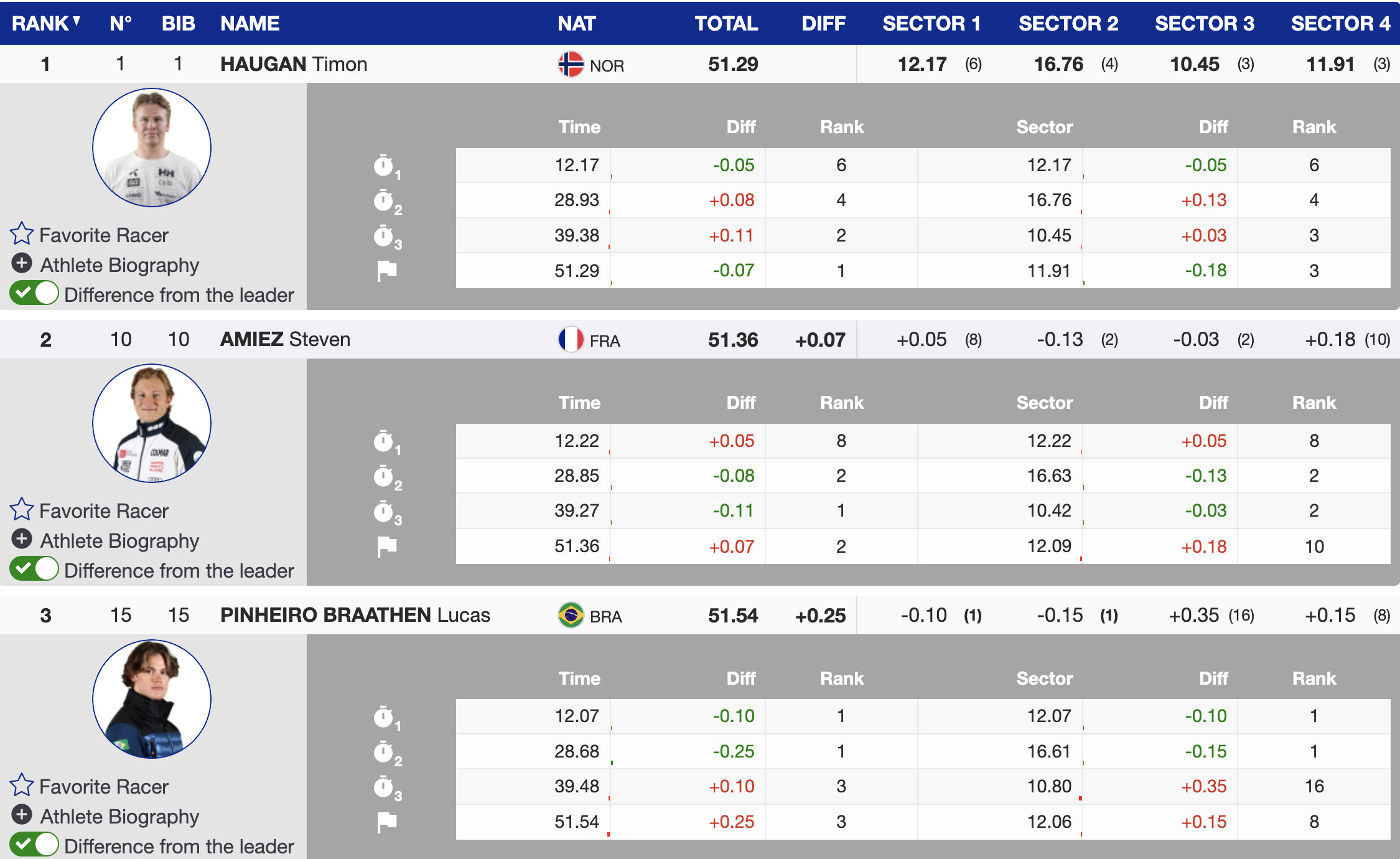The height and width of the screenshot is (859, 1400).
Task: Click the finish flag icon in Haugan's table
Action: (386, 271)
